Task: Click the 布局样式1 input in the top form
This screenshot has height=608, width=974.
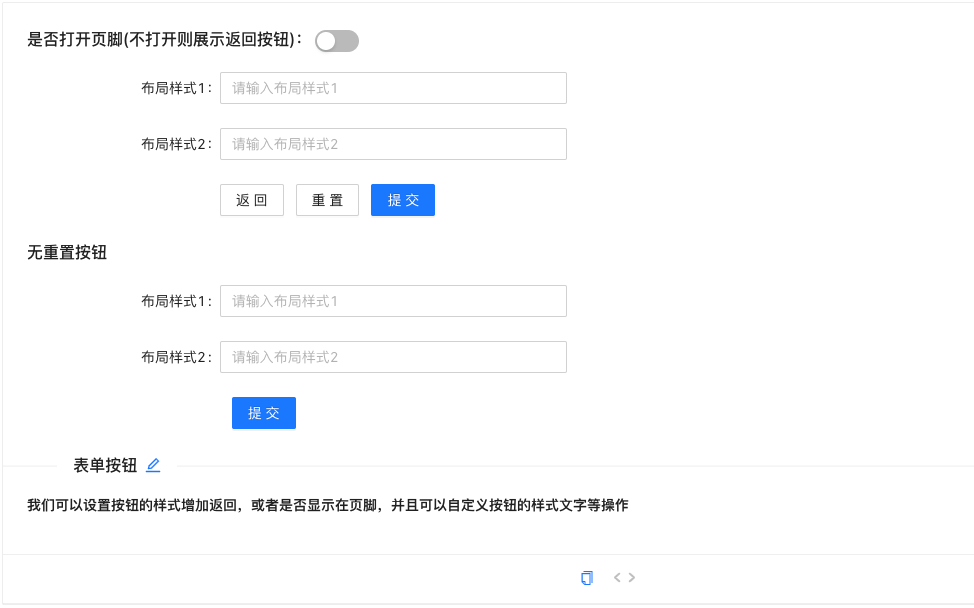Action: tap(393, 88)
